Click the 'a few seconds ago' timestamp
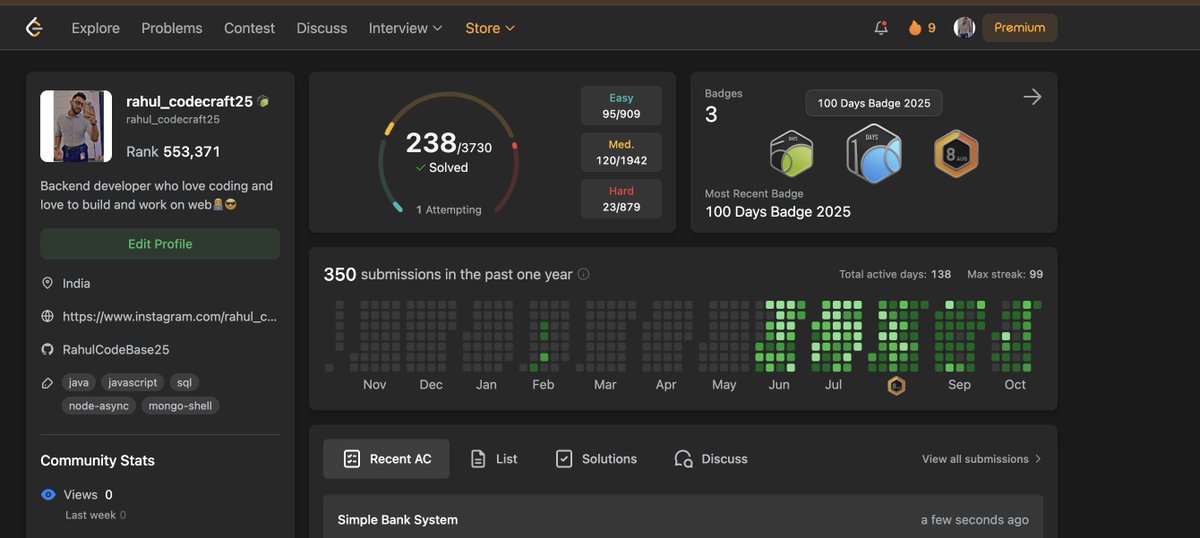 [x=975, y=520]
